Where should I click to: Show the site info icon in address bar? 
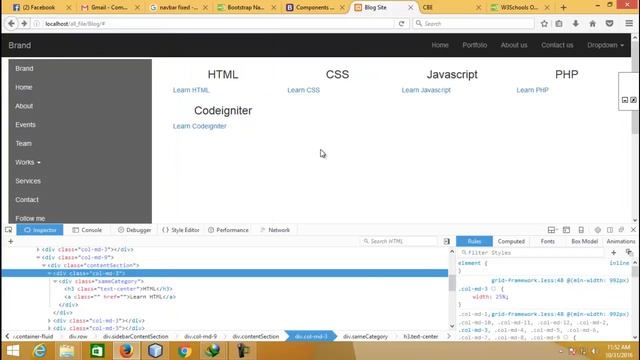37,24
